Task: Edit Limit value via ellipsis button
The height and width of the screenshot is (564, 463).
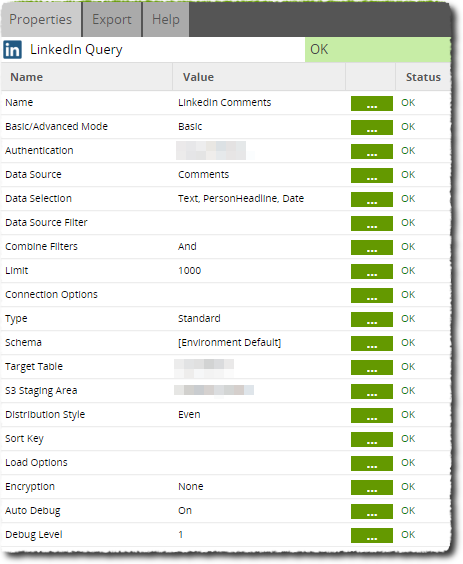Action: click(x=372, y=272)
